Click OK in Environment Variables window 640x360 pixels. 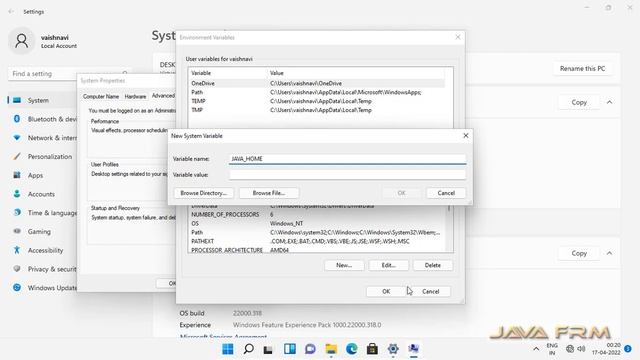coord(386,291)
